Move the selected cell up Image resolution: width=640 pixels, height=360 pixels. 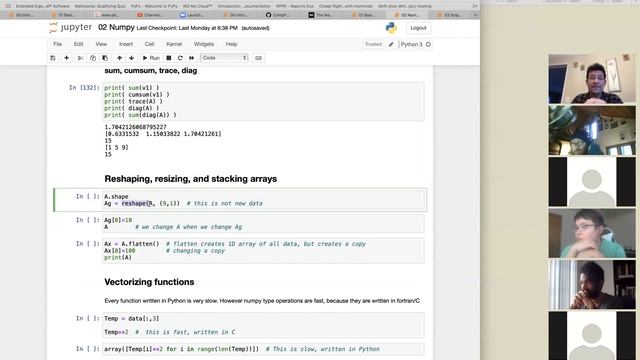[119, 58]
